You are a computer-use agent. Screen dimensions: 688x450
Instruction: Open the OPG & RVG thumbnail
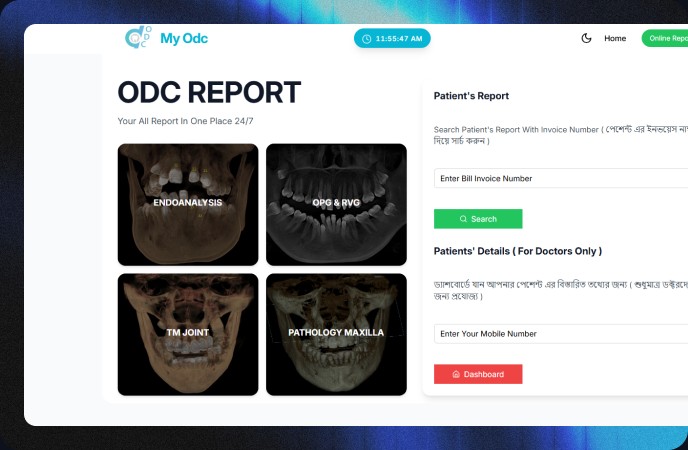pos(336,204)
